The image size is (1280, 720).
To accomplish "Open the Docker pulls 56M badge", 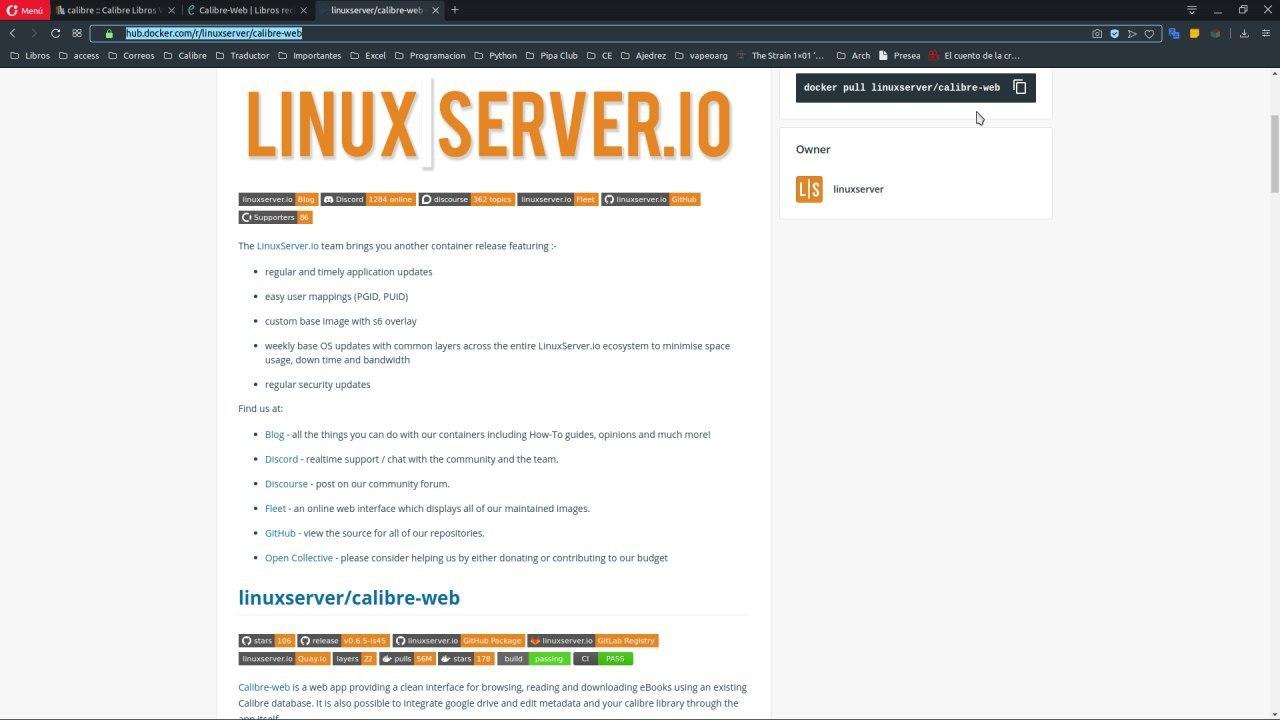I will coord(407,658).
